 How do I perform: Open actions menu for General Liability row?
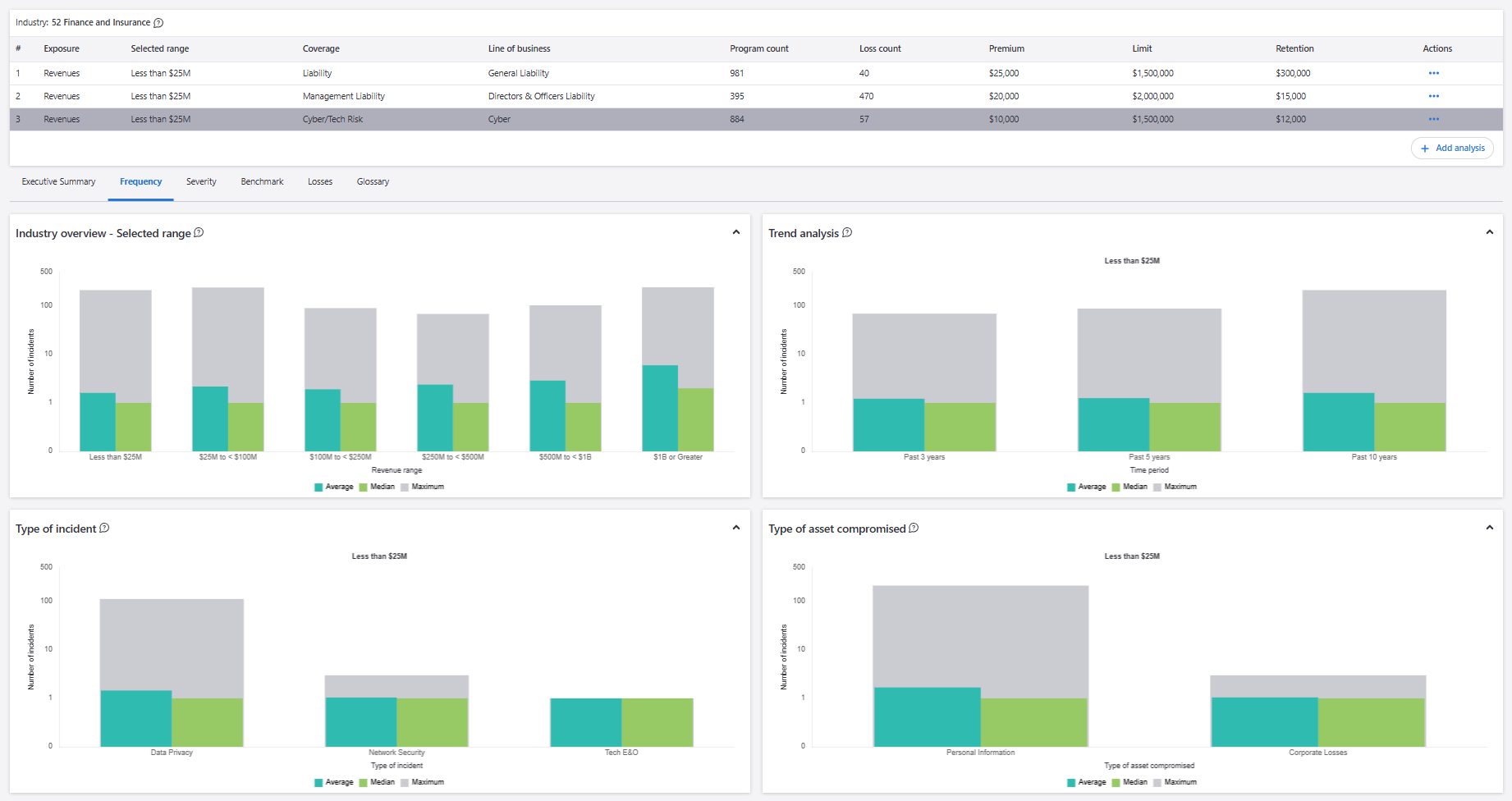coord(1433,73)
